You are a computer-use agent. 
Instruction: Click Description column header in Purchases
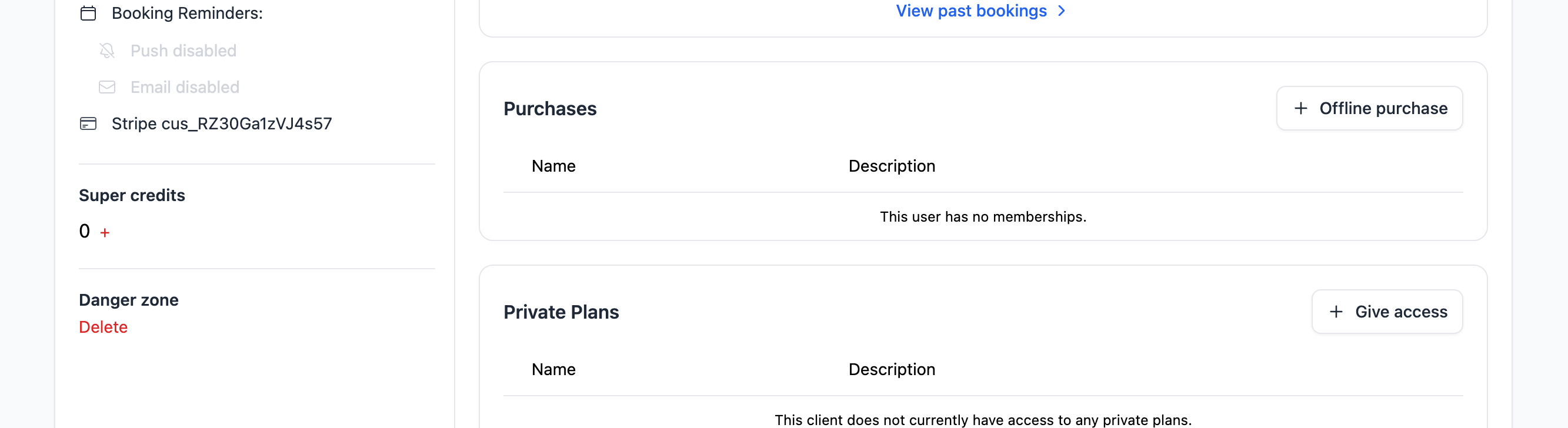[892, 166]
